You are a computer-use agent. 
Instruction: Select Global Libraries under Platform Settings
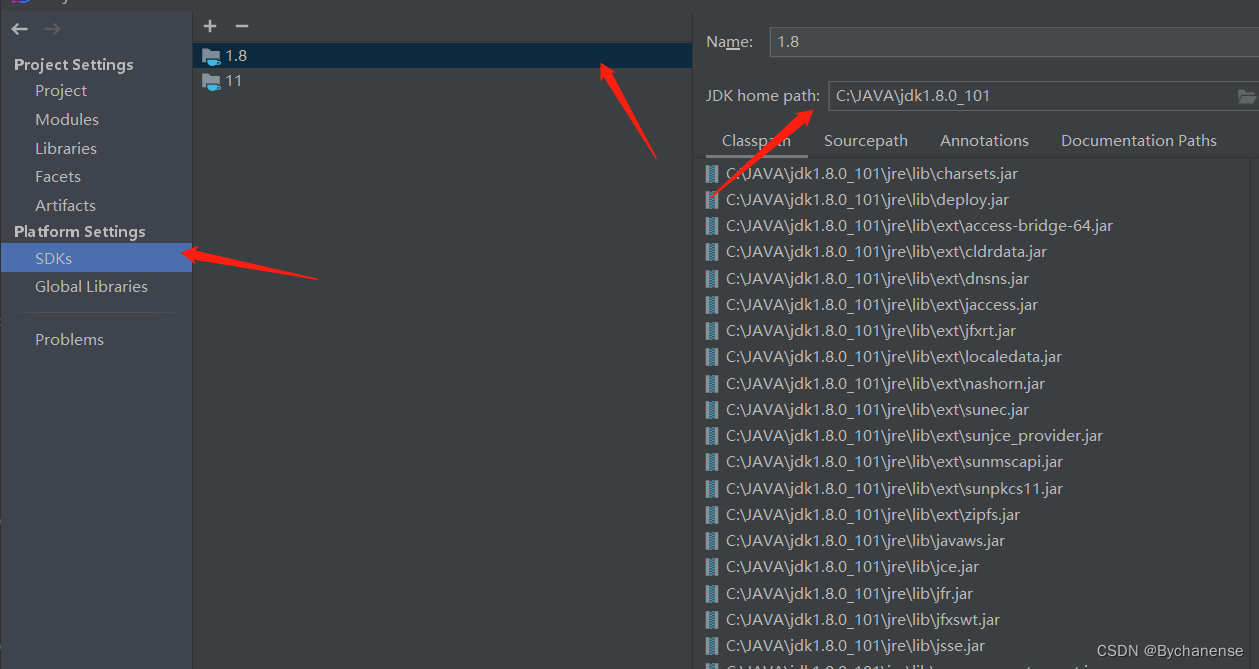91,286
